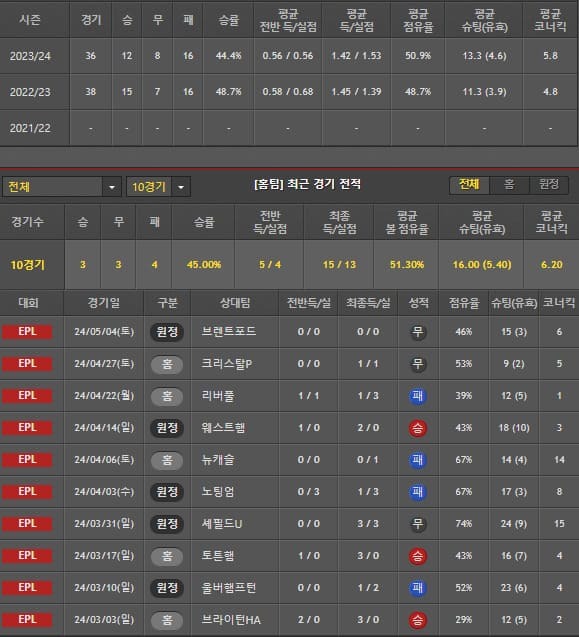Click 홈 badge in 리버풀 row
This screenshot has height=637, width=579.
pyautogui.click(x=167, y=396)
